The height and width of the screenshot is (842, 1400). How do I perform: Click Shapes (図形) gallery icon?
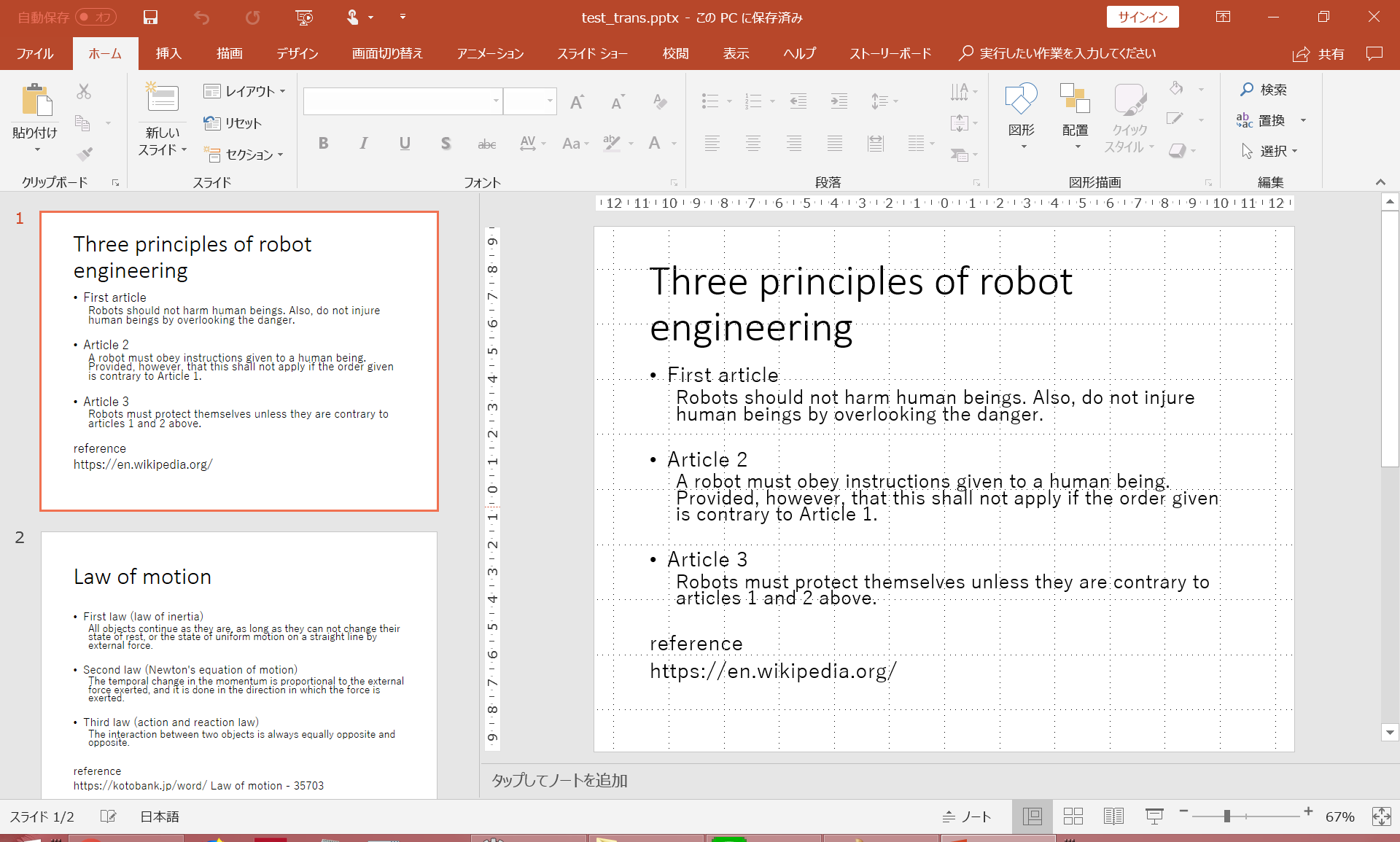[1021, 99]
